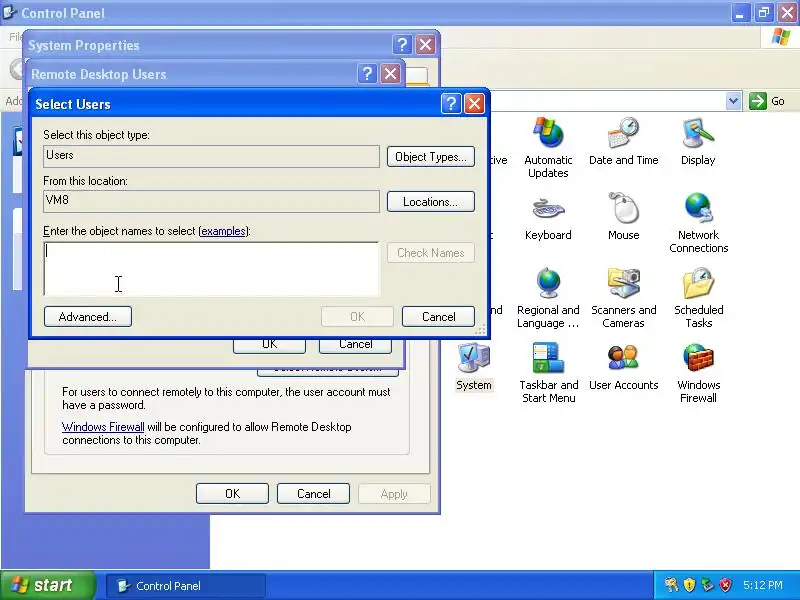Click the red security alert shield tray icon
Screen dimensions: 800x600
726,585
